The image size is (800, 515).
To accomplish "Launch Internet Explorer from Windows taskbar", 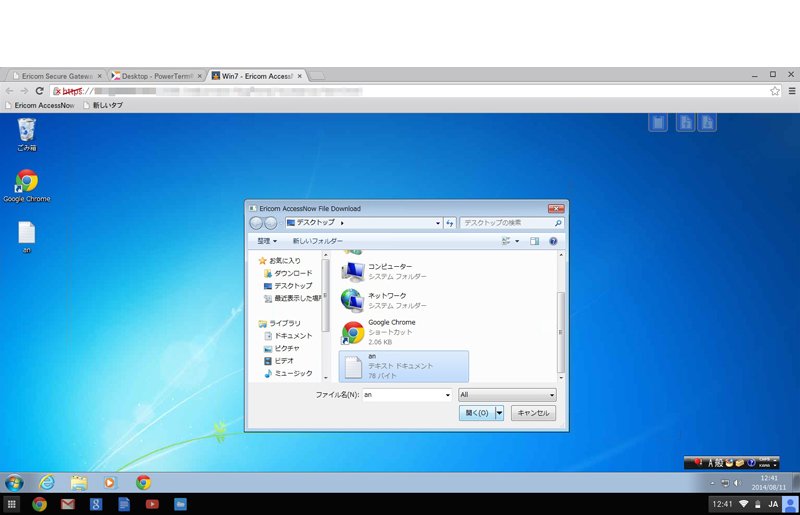I will [x=47, y=482].
